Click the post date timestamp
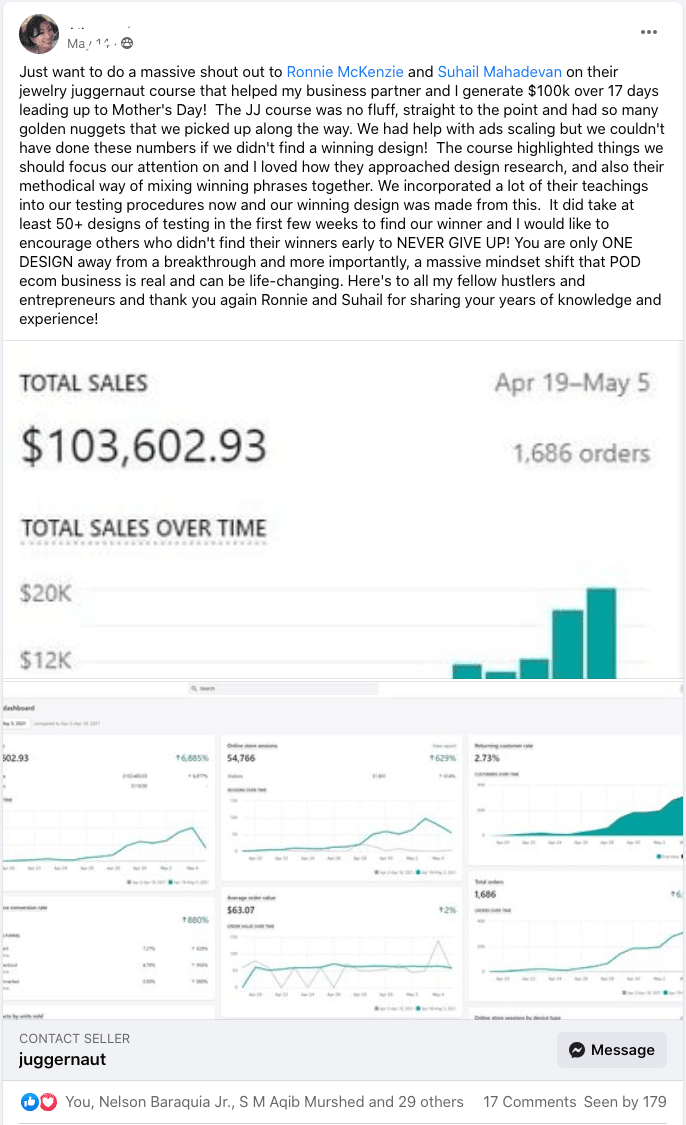Image resolution: width=686 pixels, height=1125 pixels. 90,44
